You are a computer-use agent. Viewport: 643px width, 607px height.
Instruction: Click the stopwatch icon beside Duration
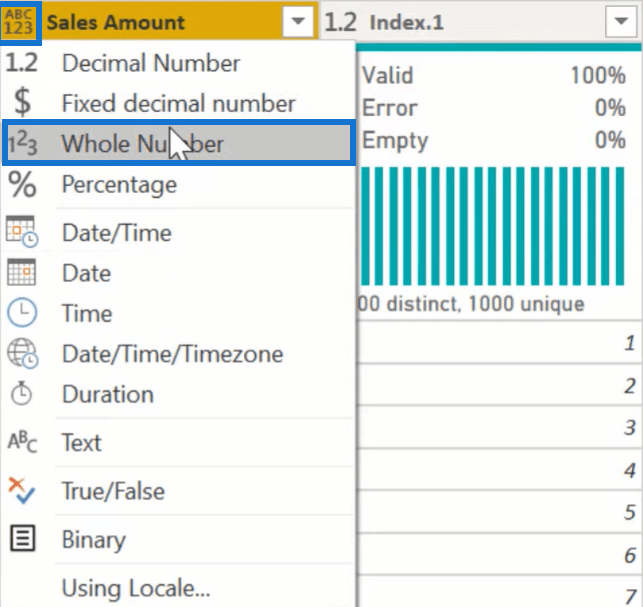[x=21, y=393]
